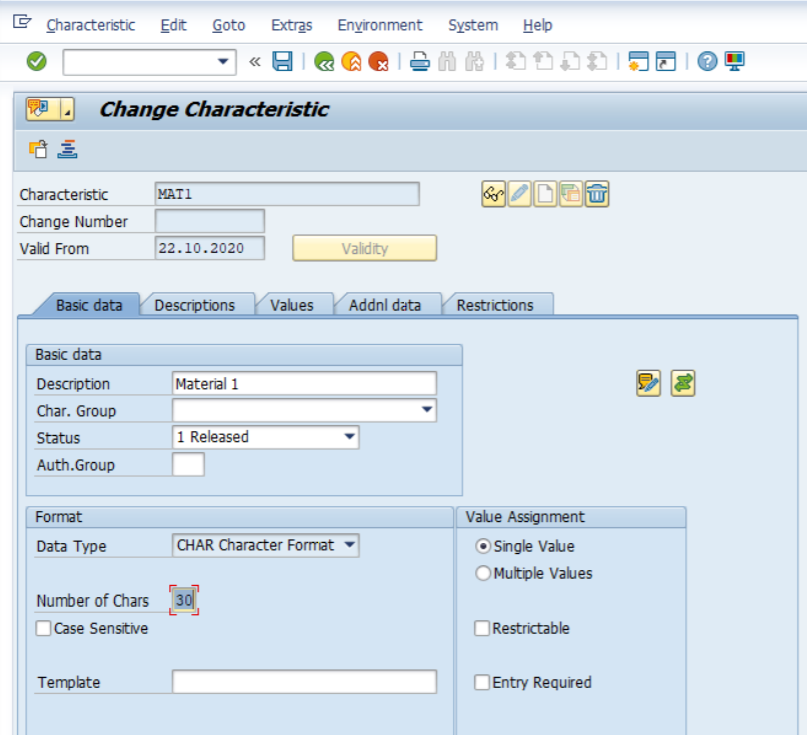Click the Save floppy disk icon
Screen dimensions: 807x735
pos(282,62)
